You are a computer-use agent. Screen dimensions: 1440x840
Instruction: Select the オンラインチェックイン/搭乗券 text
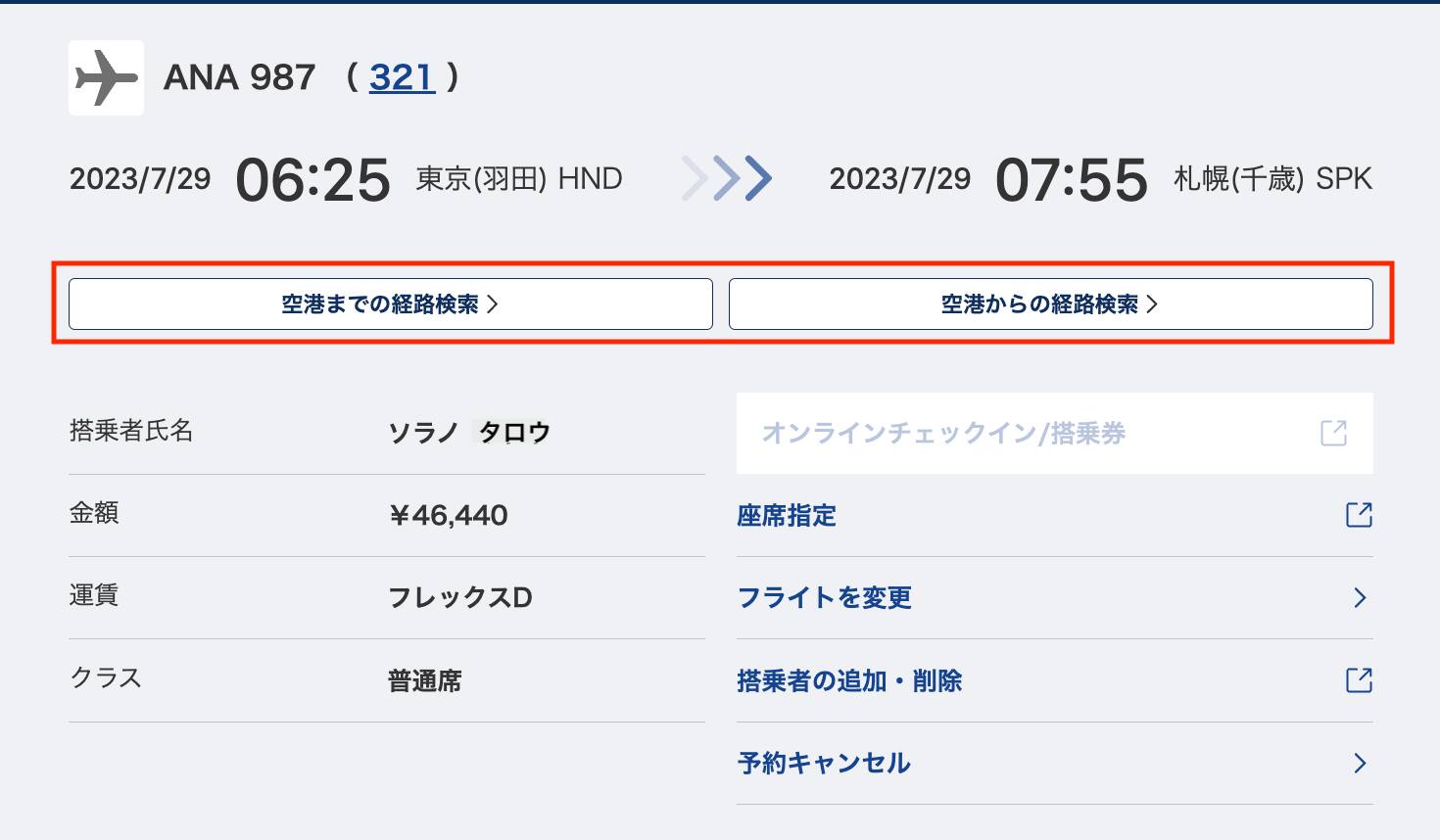943,433
